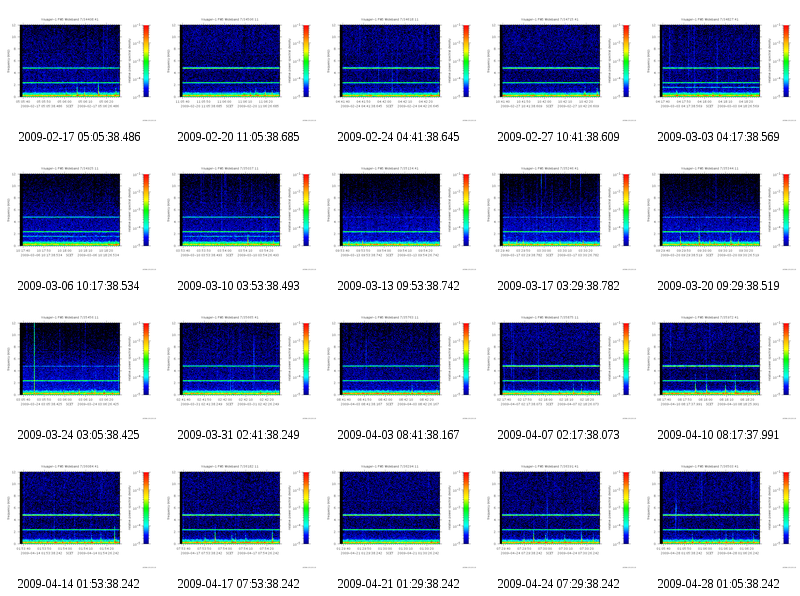Click the caption text 2009-04-17 07:53:38.242
Image resolution: width=800 pixels, height=596 pixels.
tap(238, 584)
